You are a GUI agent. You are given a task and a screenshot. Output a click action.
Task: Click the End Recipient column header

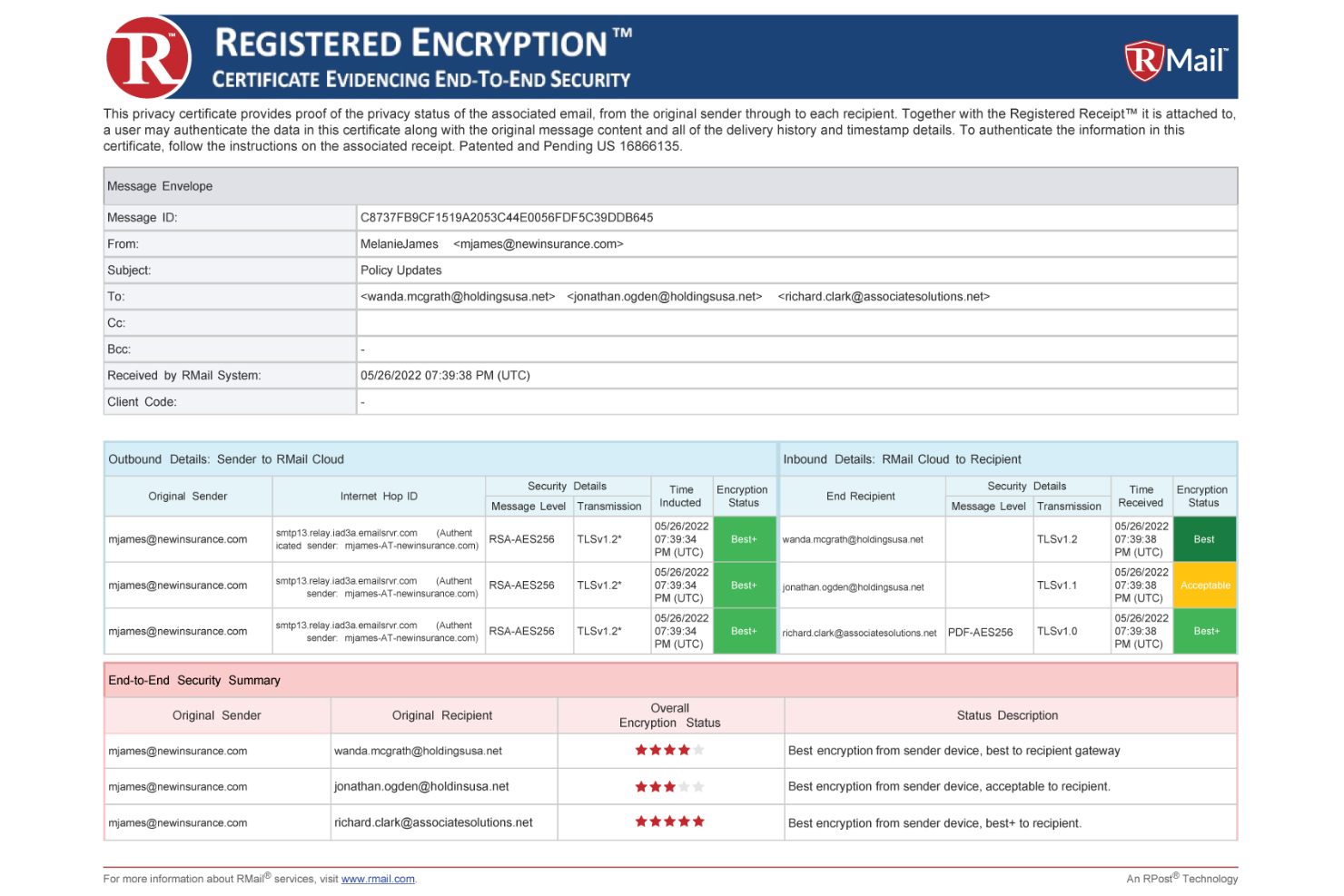(x=861, y=497)
